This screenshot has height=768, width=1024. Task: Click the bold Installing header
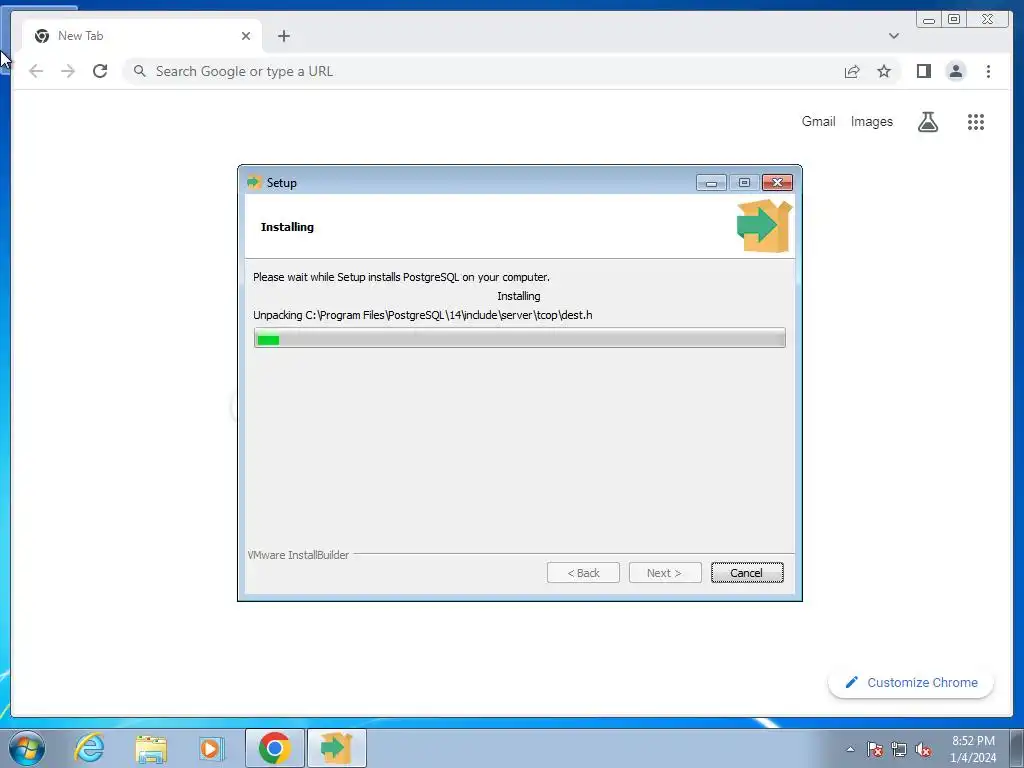[x=287, y=227]
